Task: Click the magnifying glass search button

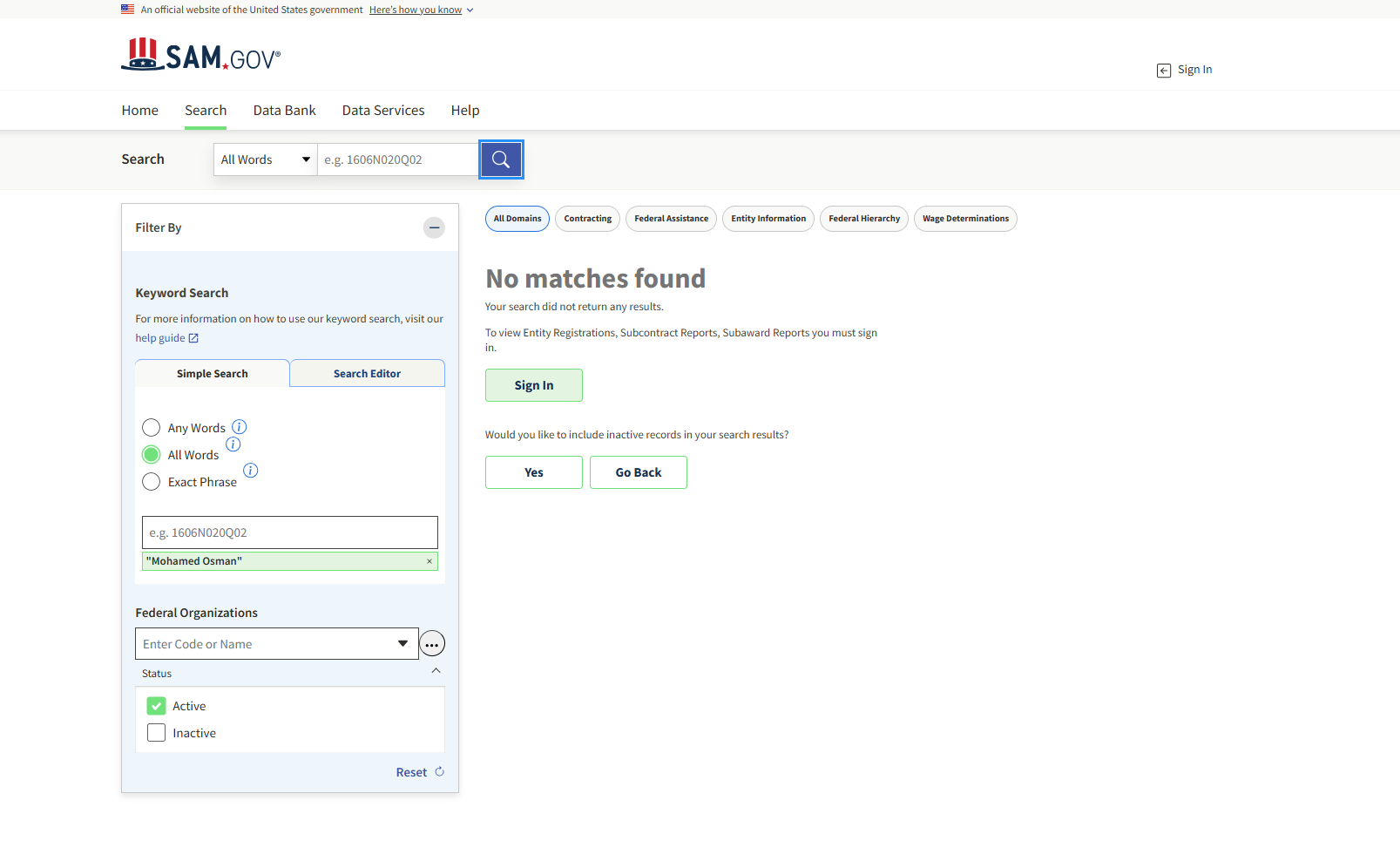Action: tap(501, 159)
